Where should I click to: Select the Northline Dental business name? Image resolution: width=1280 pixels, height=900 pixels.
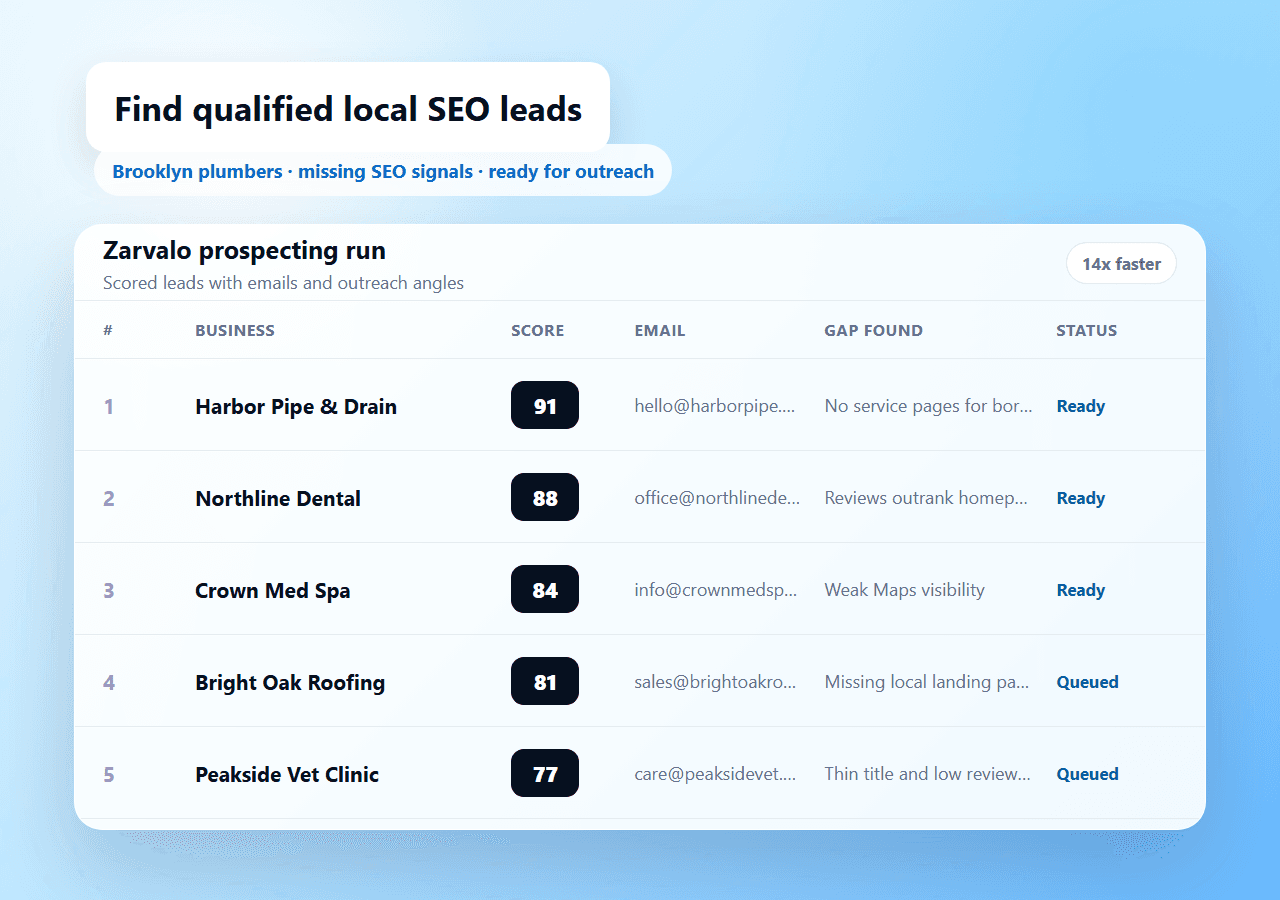(x=278, y=499)
